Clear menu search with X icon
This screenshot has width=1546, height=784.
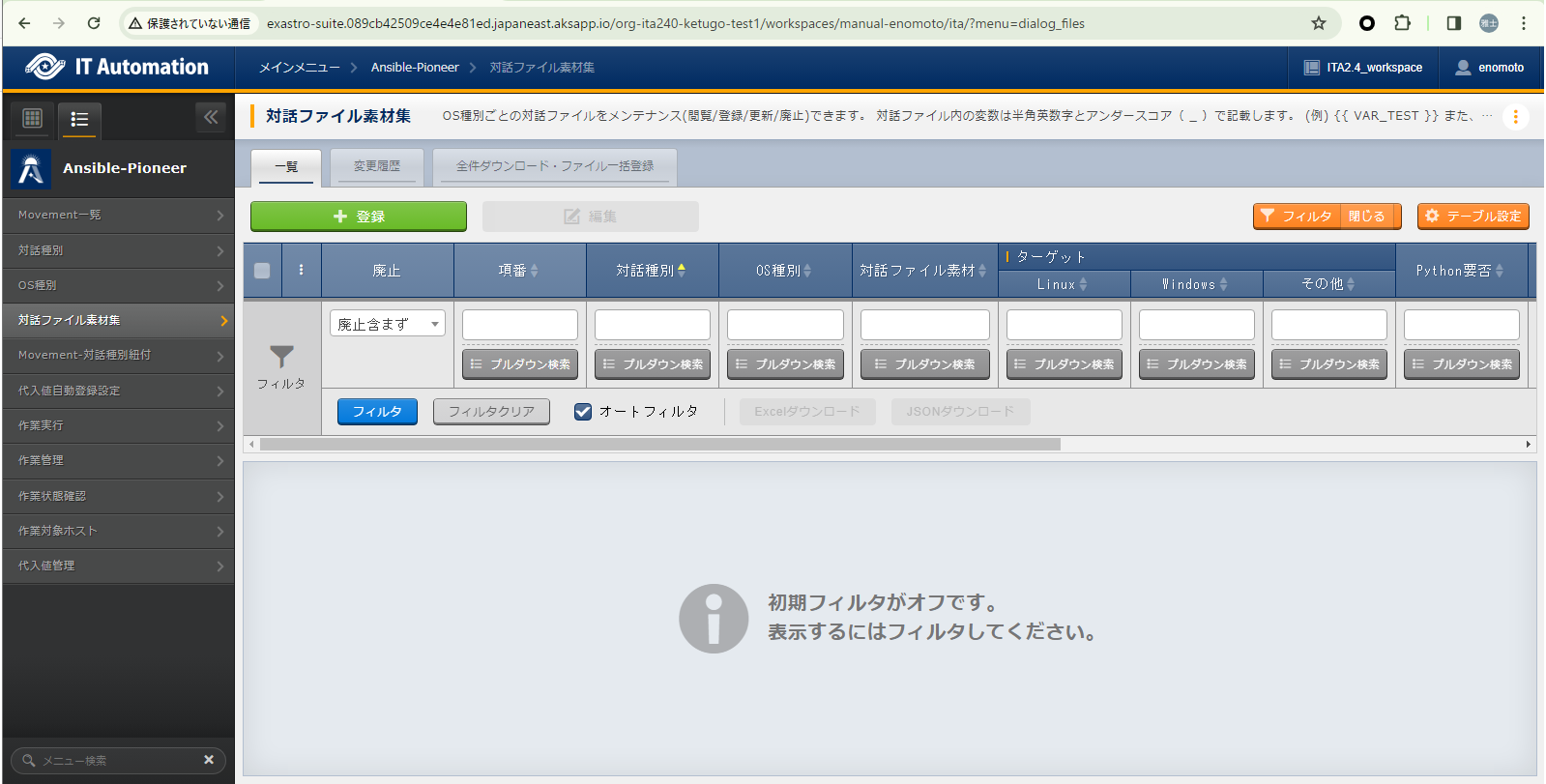[208, 760]
